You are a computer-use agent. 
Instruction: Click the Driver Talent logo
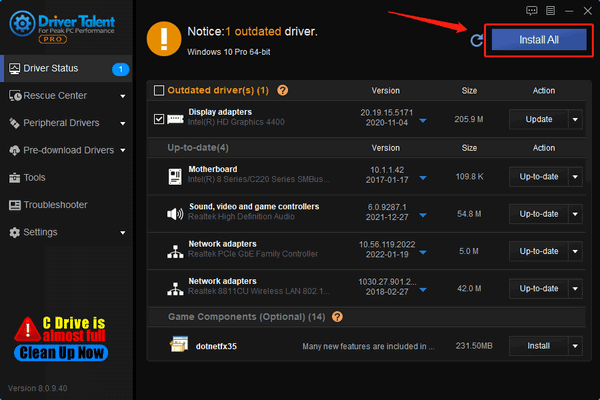pyautogui.click(x=62, y=27)
